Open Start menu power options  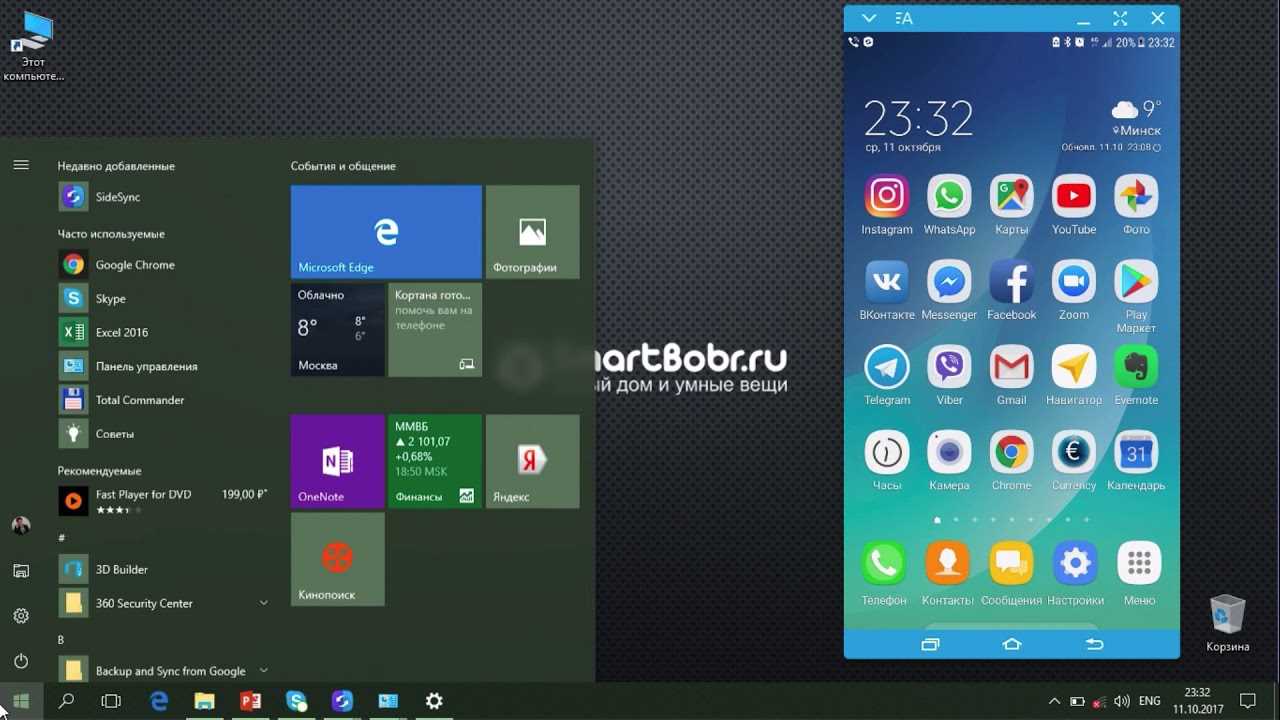(x=21, y=661)
